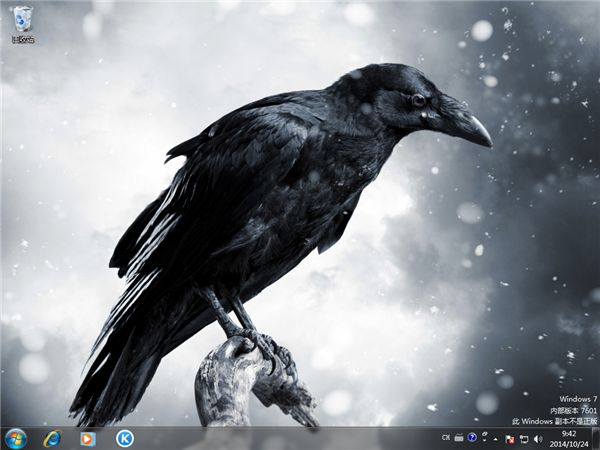Image resolution: width=600 pixels, height=450 pixels.
Task: Click the crow's eye on the wallpaper
Action: pos(417,100)
